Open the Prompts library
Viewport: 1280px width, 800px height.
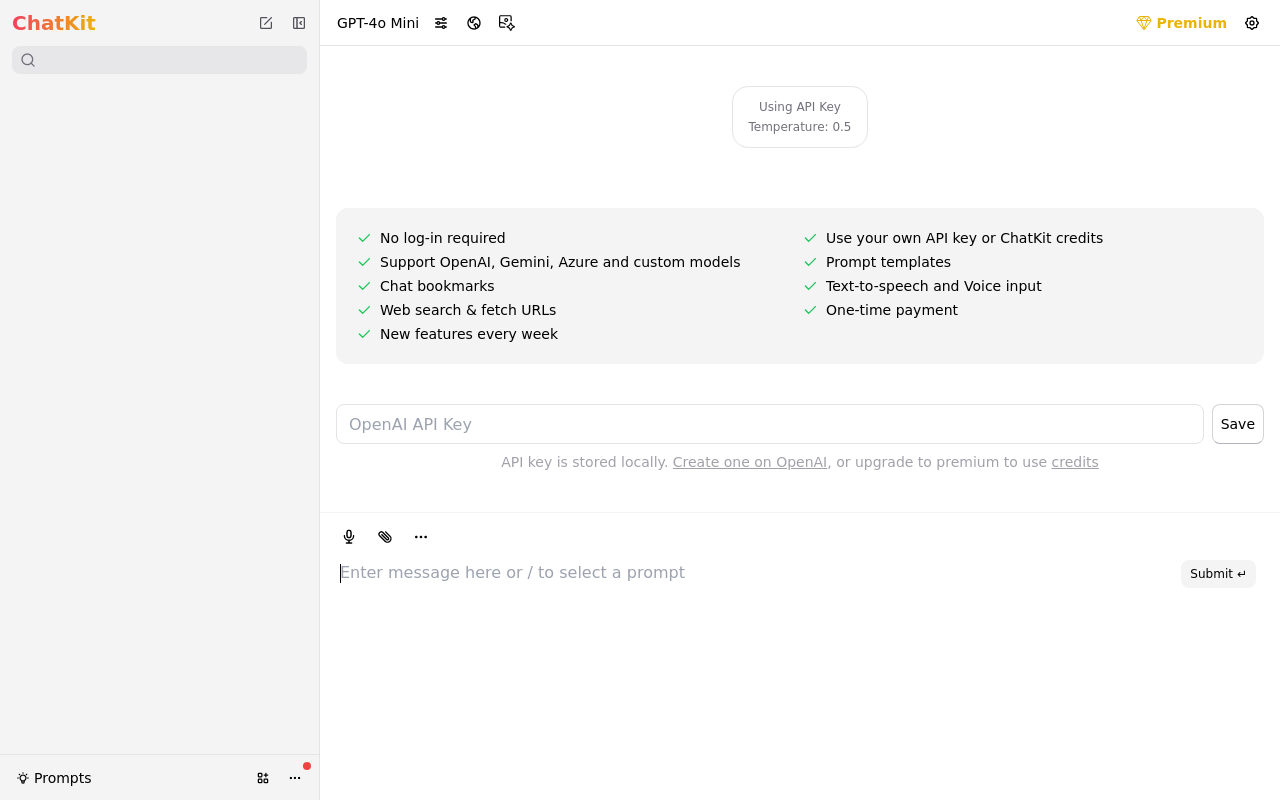54,778
